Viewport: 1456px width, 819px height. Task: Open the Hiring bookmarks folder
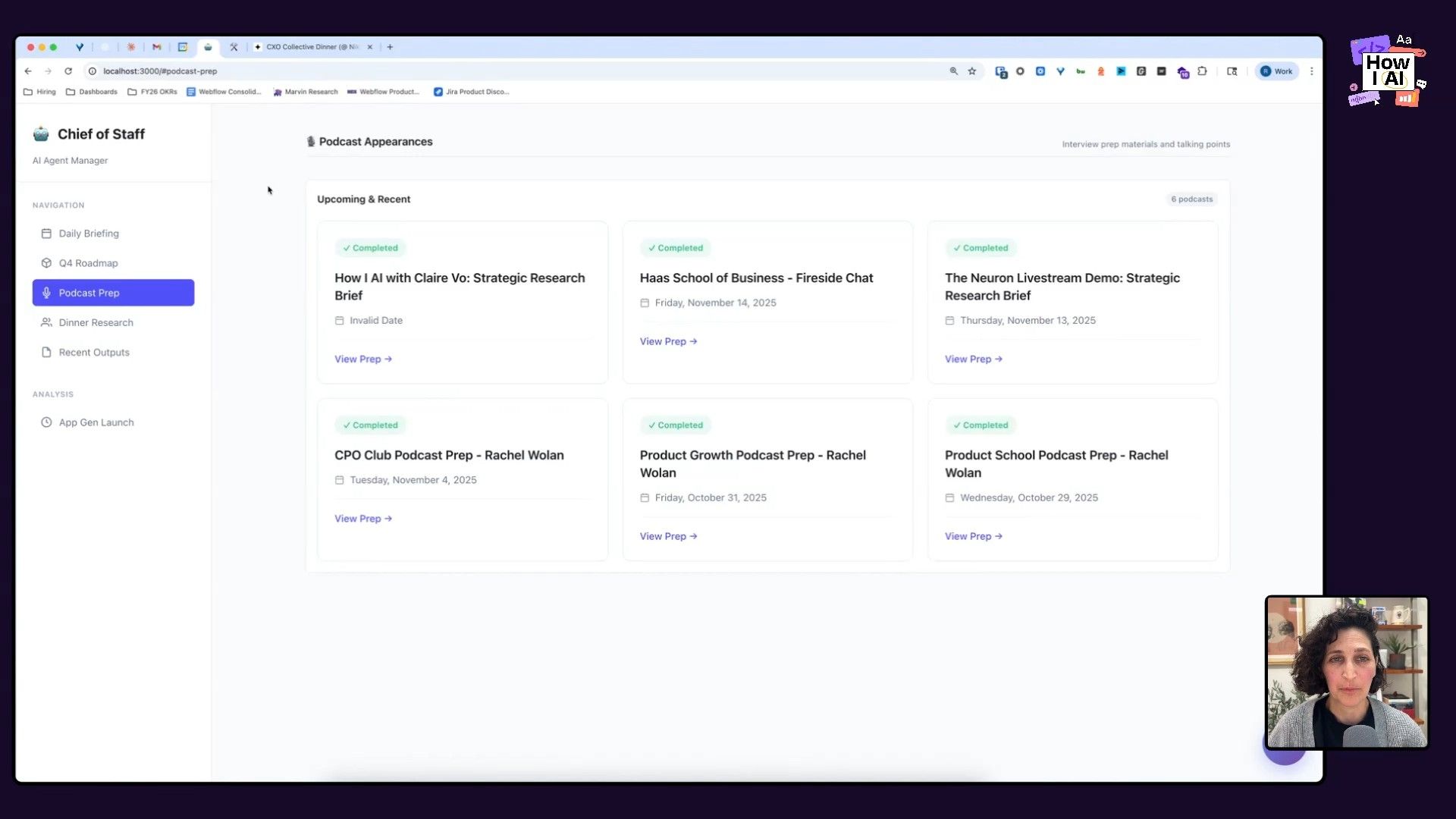coord(39,92)
